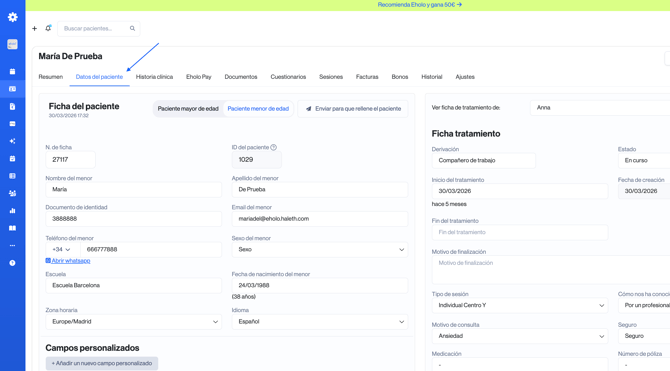
Task: Go to the Eholo Pay tab
Action: [x=199, y=77]
